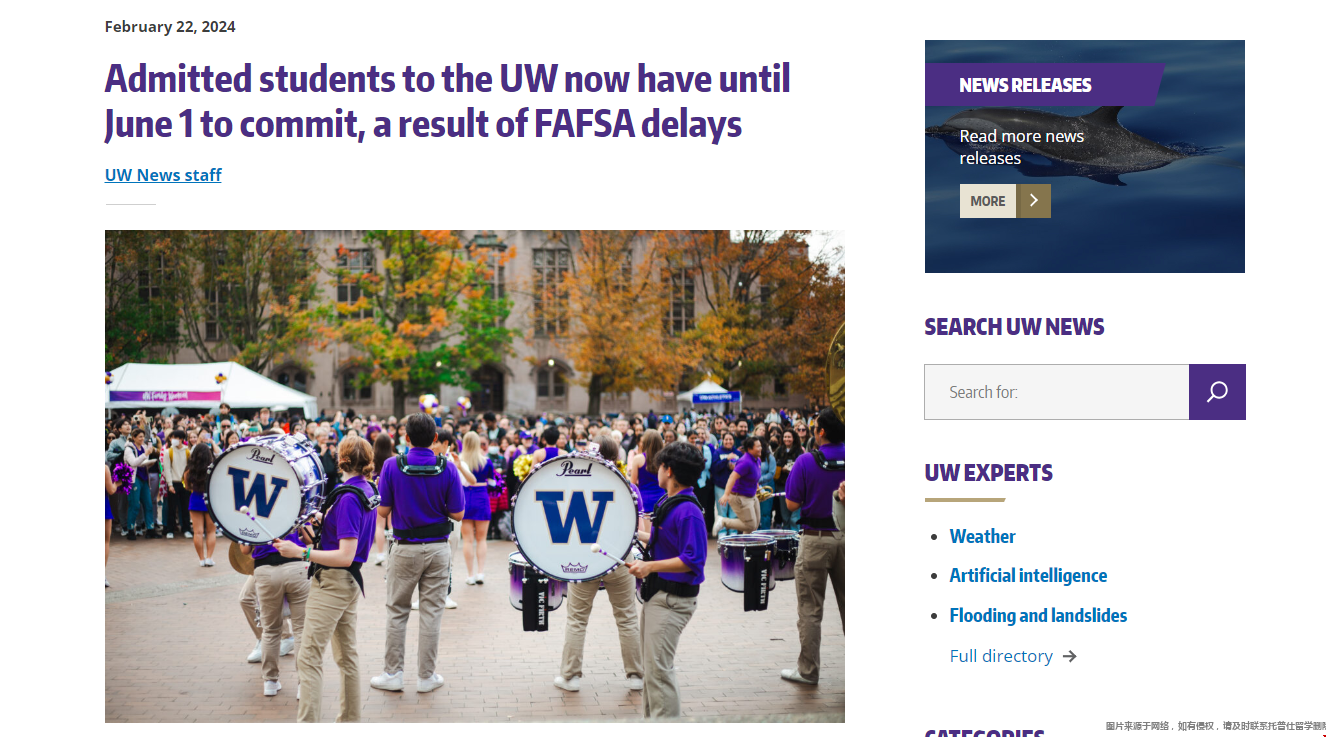The image size is (1326, 737).
Task: Click the drumline band photo
Action: tap(474, 476)
